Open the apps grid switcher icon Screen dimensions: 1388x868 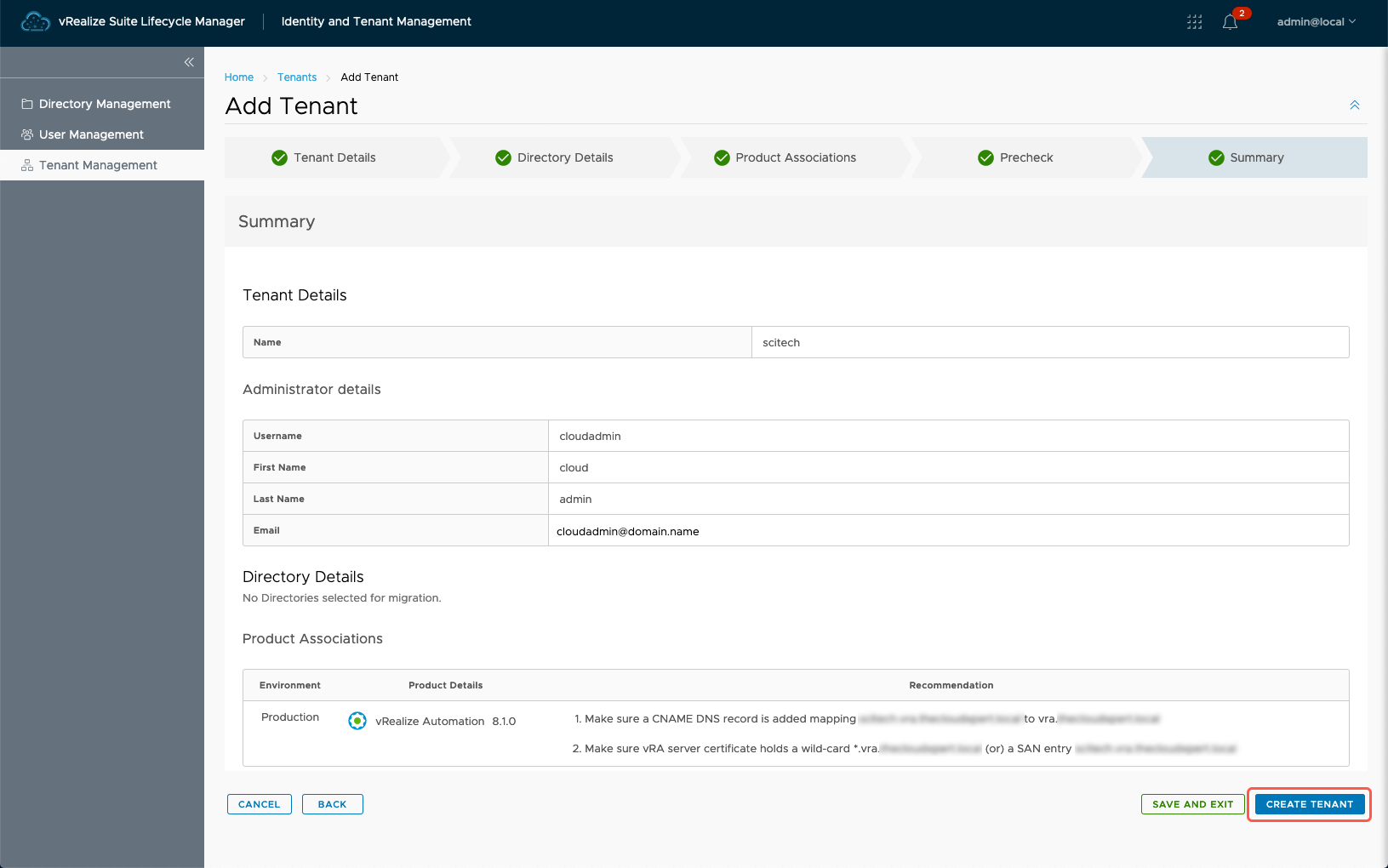[x=1194, y=22]
